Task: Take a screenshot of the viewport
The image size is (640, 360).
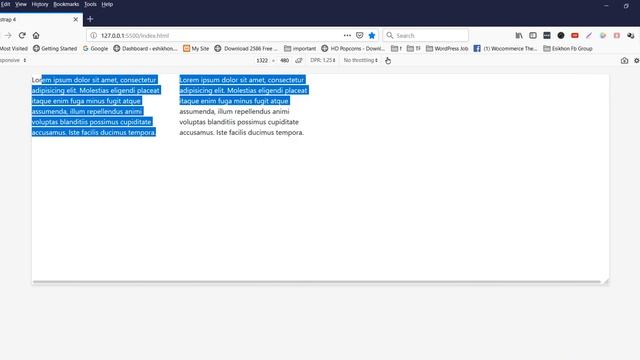Action: point(624,60)
